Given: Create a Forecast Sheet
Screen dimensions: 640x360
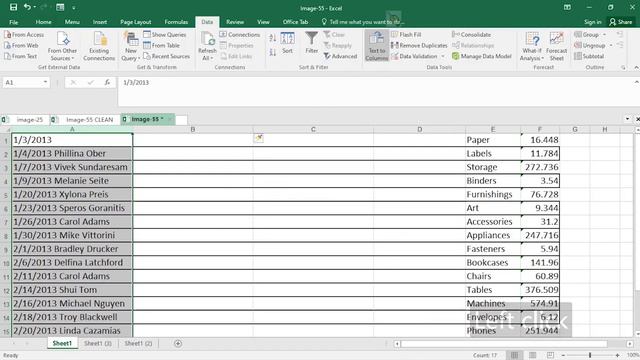Looking at the screenshot, I should click(556, 46).
